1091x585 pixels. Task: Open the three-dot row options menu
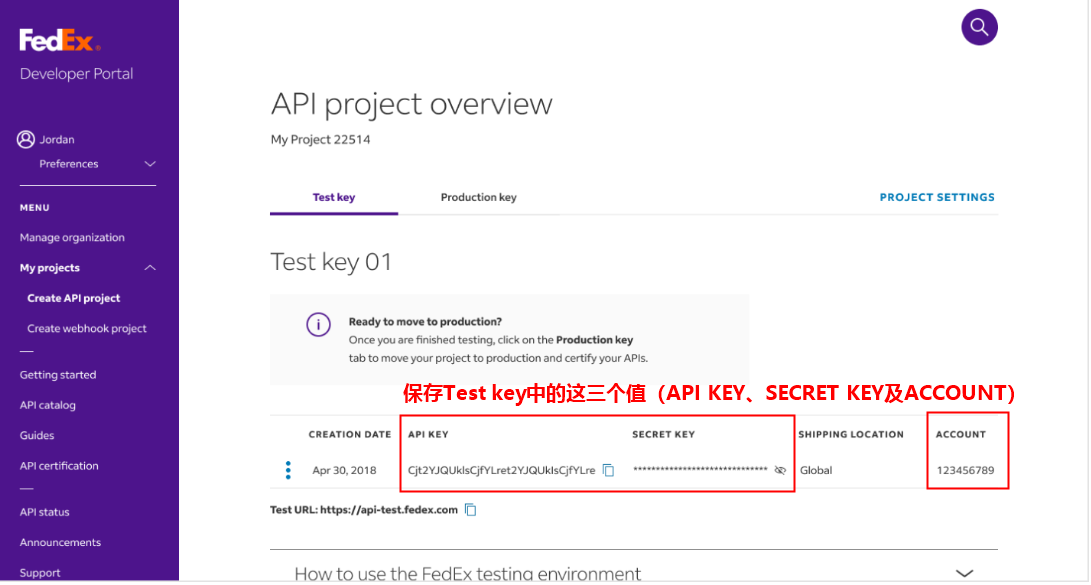click(288, 470)
